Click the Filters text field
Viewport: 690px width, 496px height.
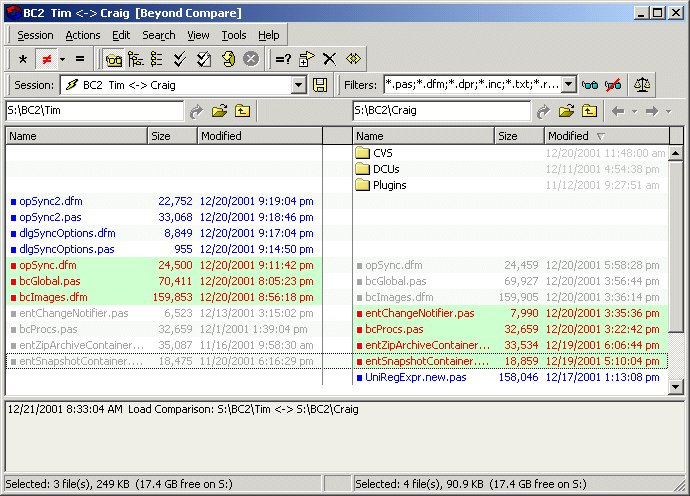(x=473, y=84)
